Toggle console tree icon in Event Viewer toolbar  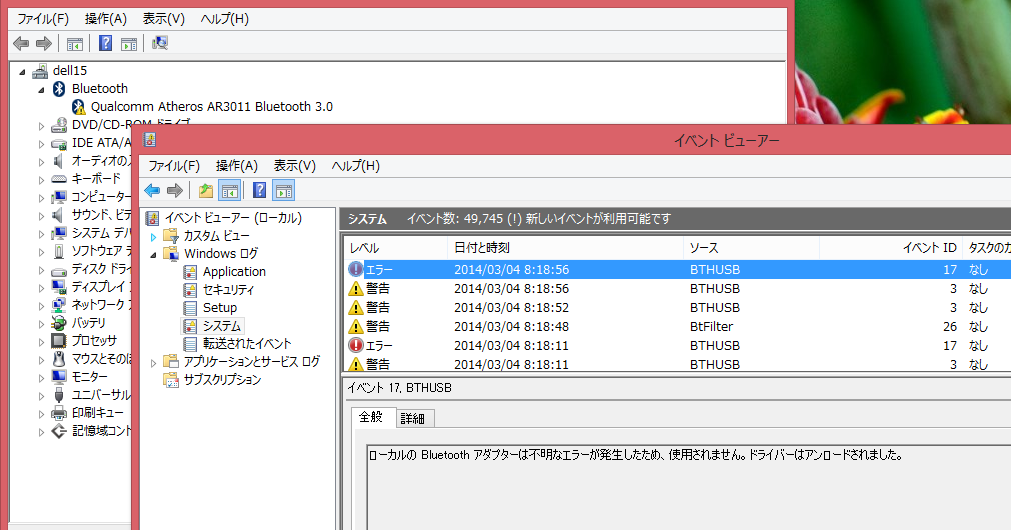coord(230,191)
